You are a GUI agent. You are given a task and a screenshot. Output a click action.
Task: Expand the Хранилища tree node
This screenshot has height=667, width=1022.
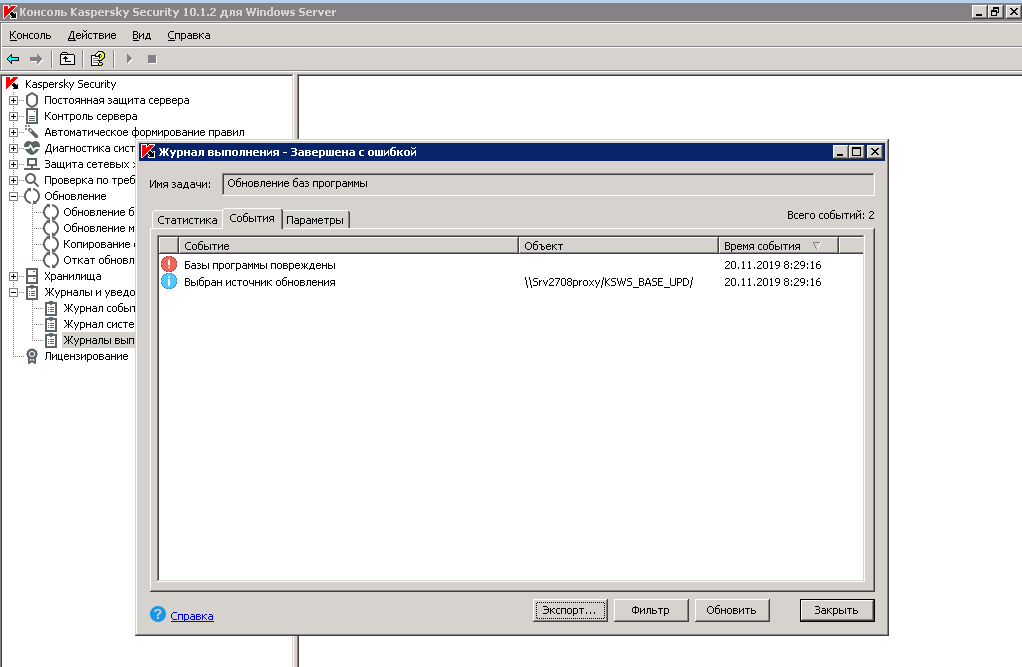click(13, 276)
